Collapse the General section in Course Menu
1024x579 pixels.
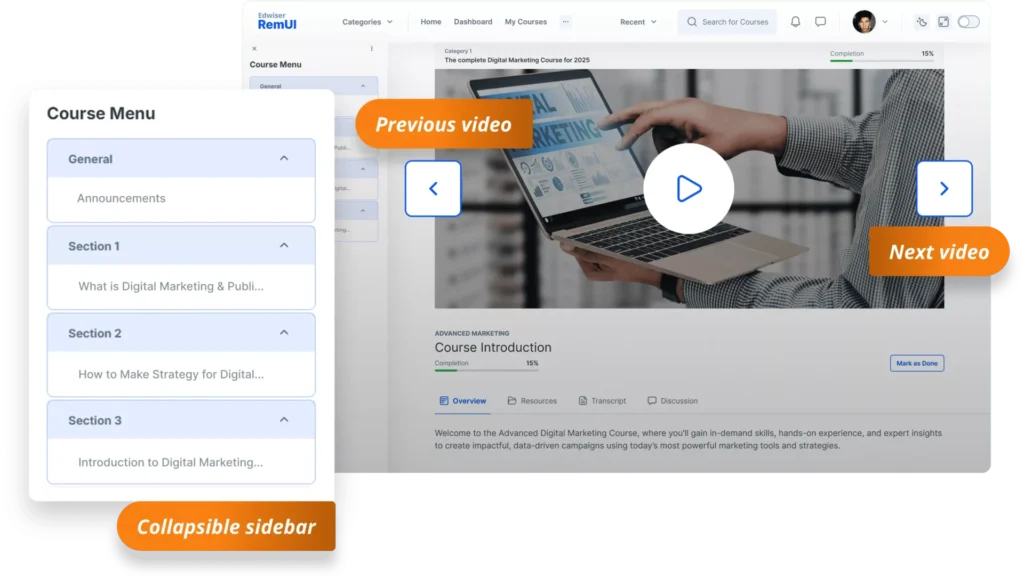(284, 158)
